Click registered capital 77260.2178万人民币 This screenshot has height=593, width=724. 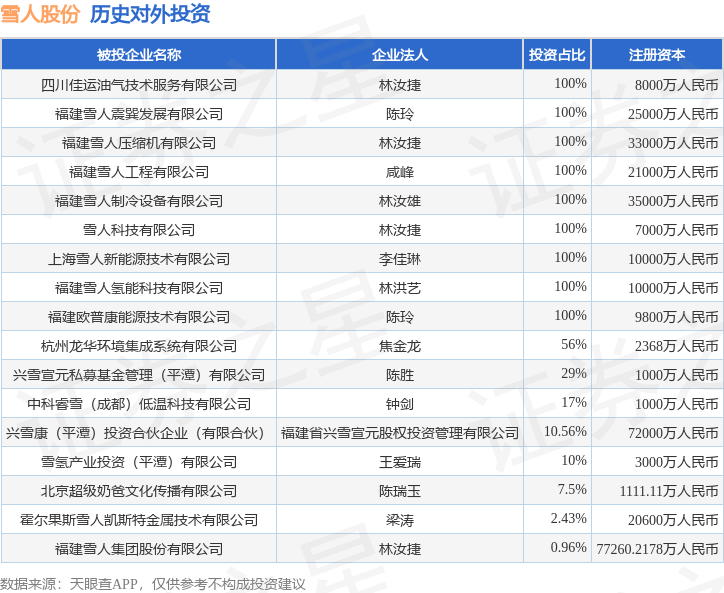[658, 549]
